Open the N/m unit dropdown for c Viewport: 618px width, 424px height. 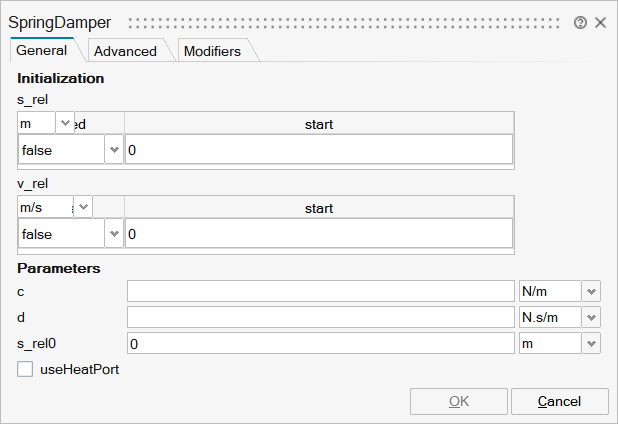[591, 291]
